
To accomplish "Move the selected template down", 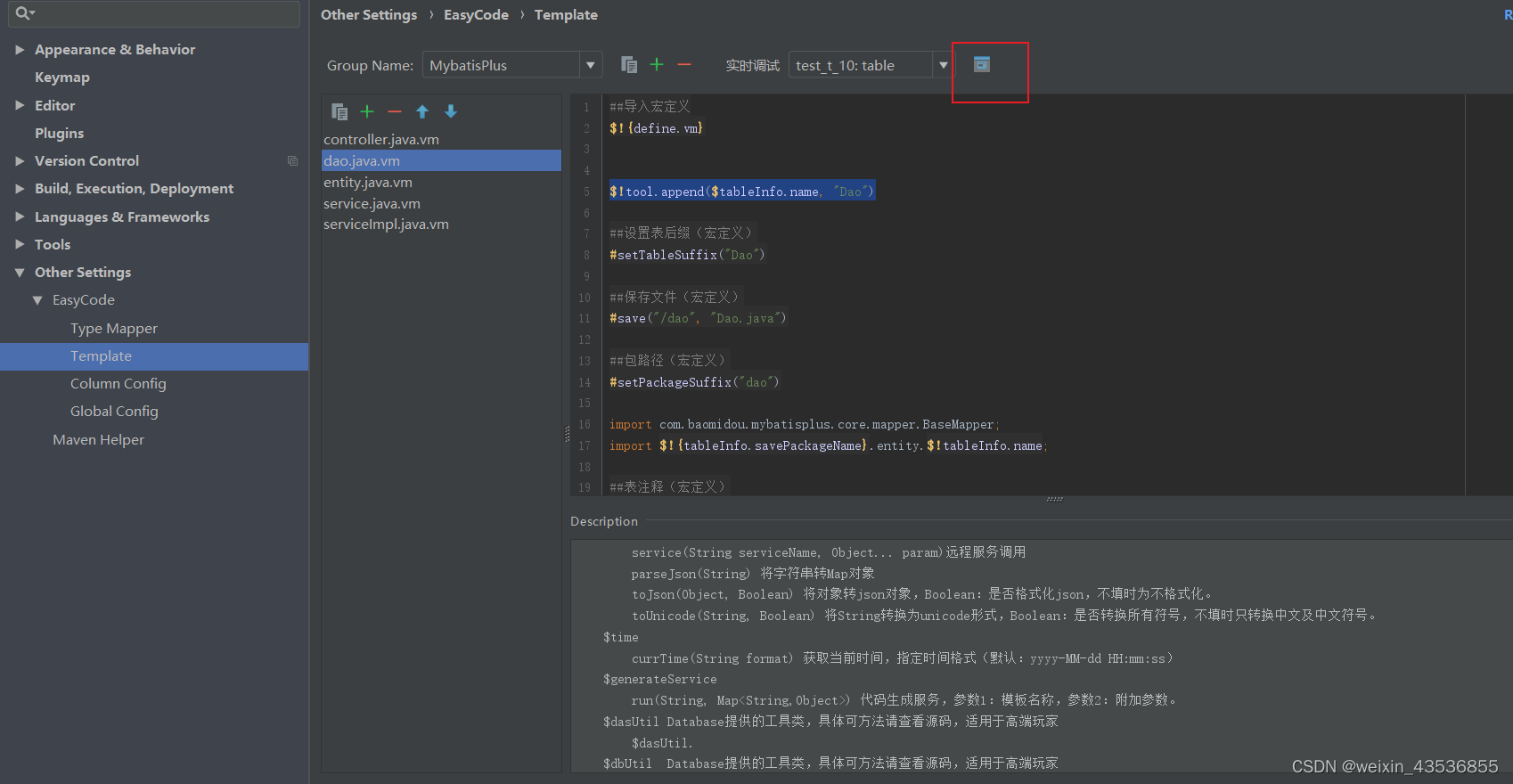I will tap(451, 111).
